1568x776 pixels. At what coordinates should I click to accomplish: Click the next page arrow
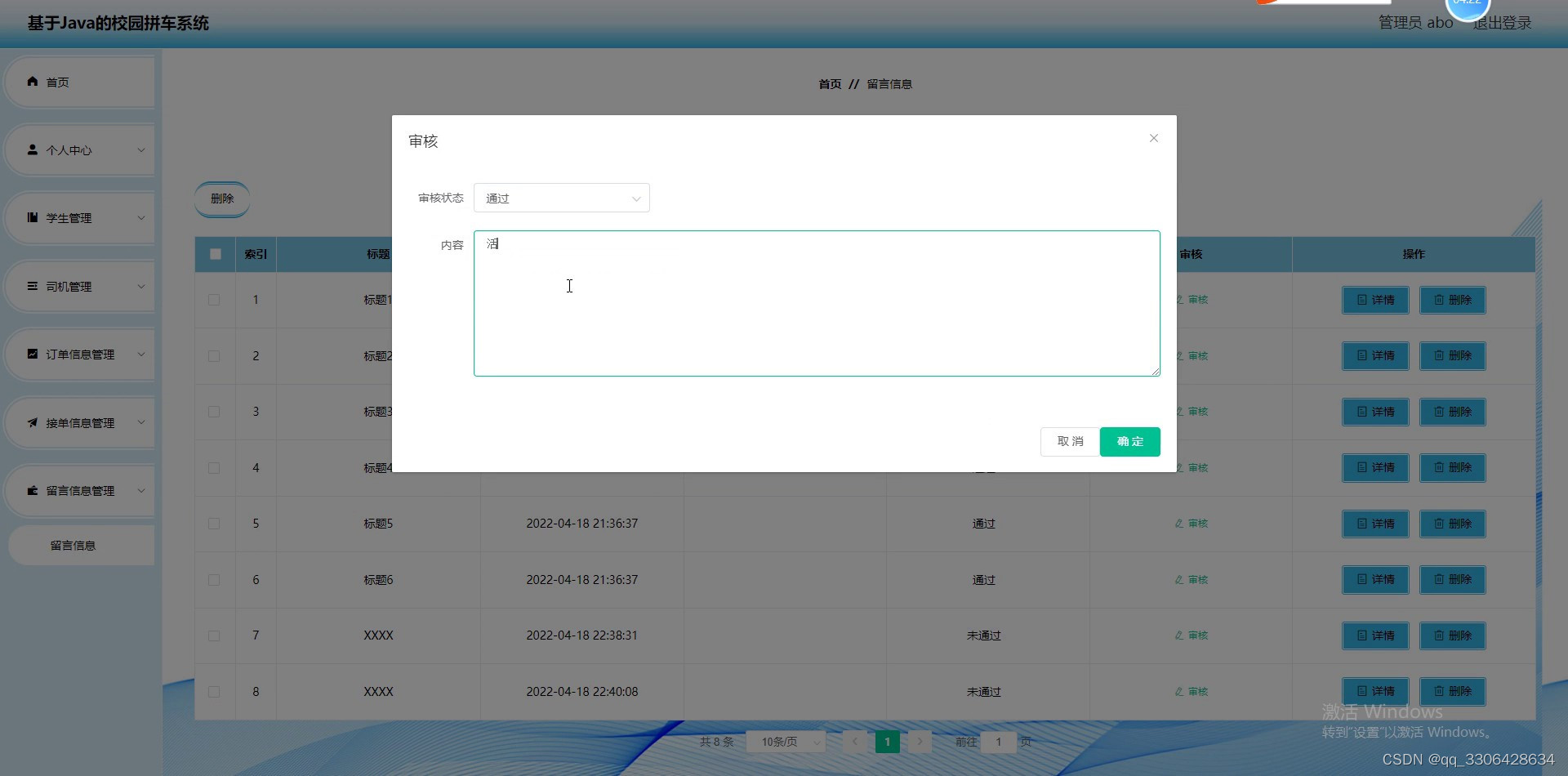pos(920,742)
